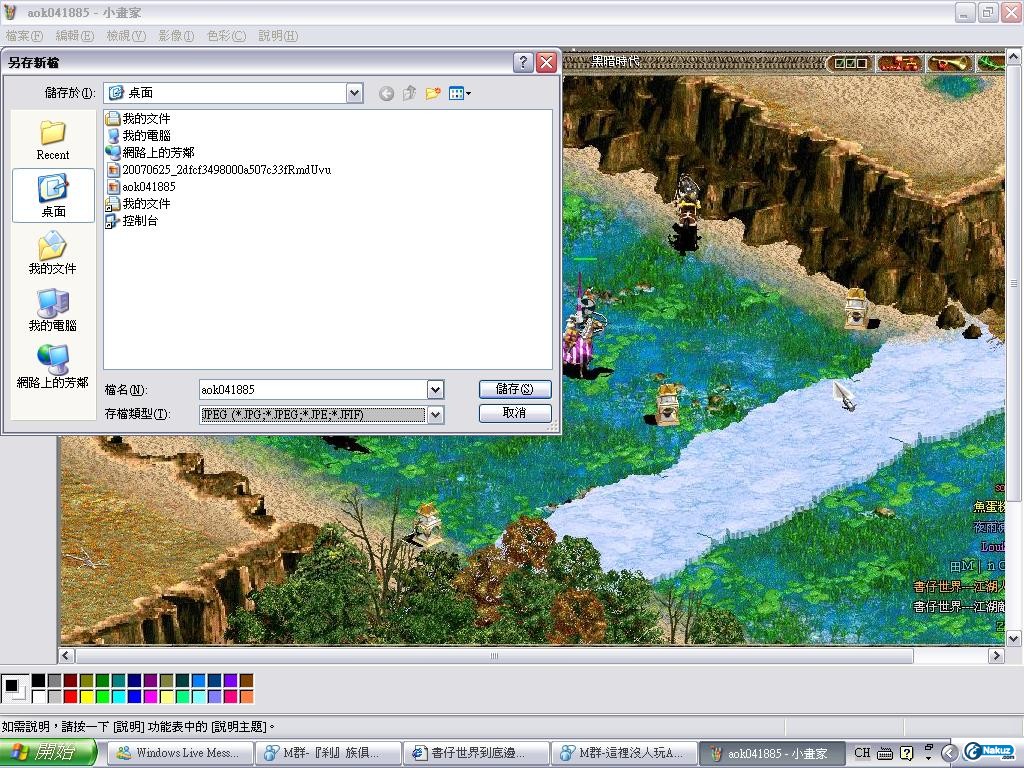Click the 檔名 field containing aok041885

[313, 390]
